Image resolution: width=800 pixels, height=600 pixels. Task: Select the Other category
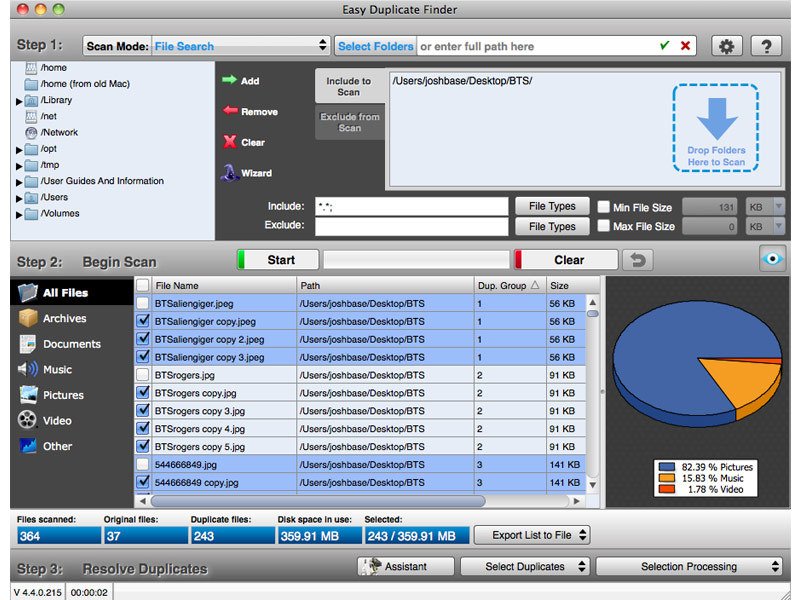pyautogui.click(x=72, y=446)
